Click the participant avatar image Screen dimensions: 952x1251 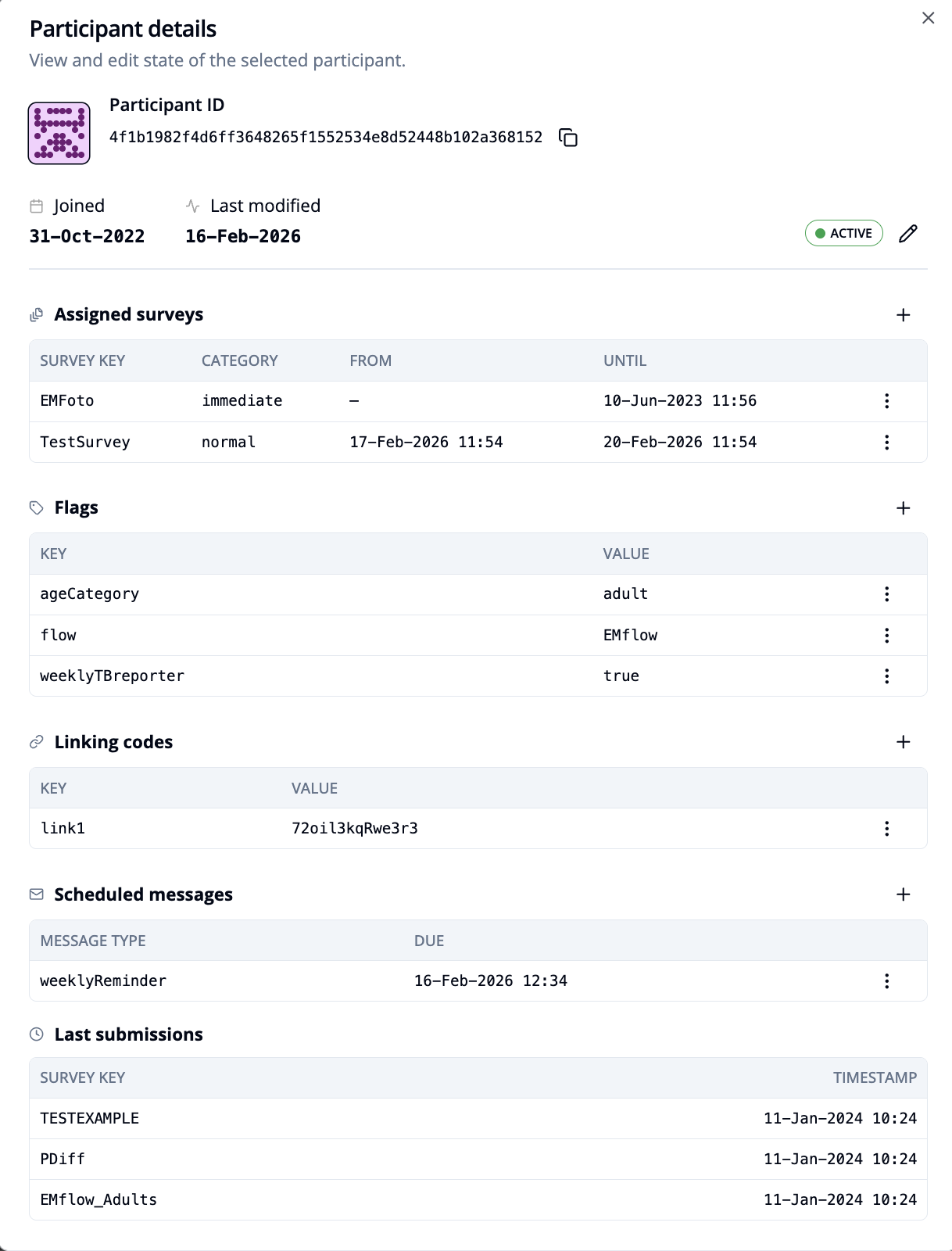59,134
